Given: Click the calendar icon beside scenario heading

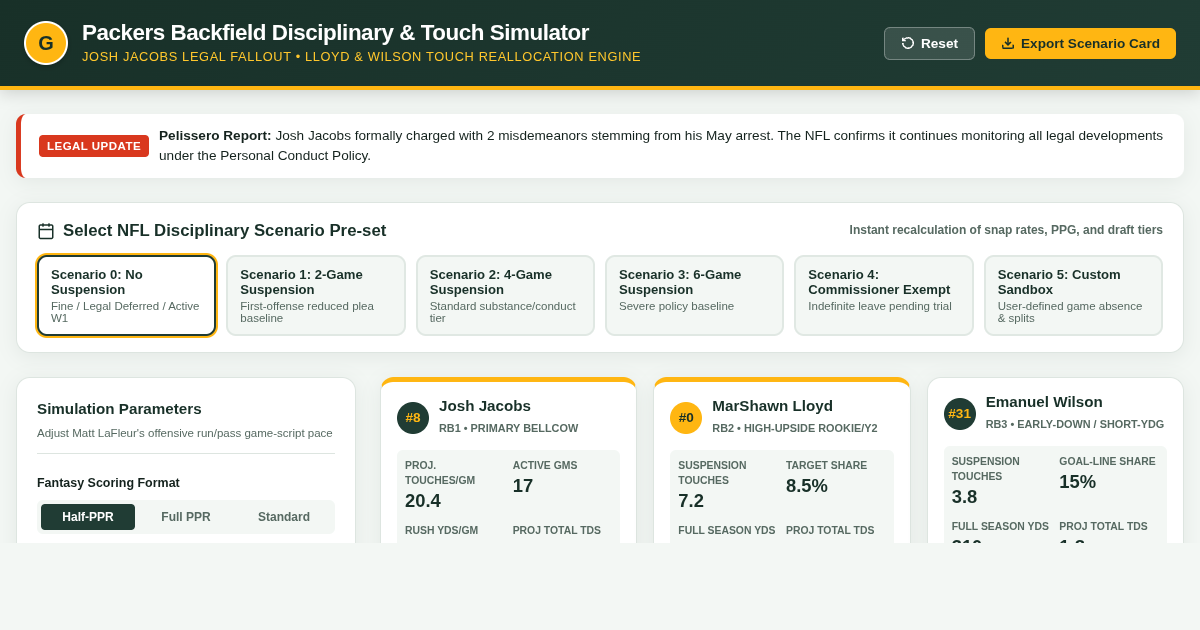Looking at the screenshot, I should [x=46, y=231].
